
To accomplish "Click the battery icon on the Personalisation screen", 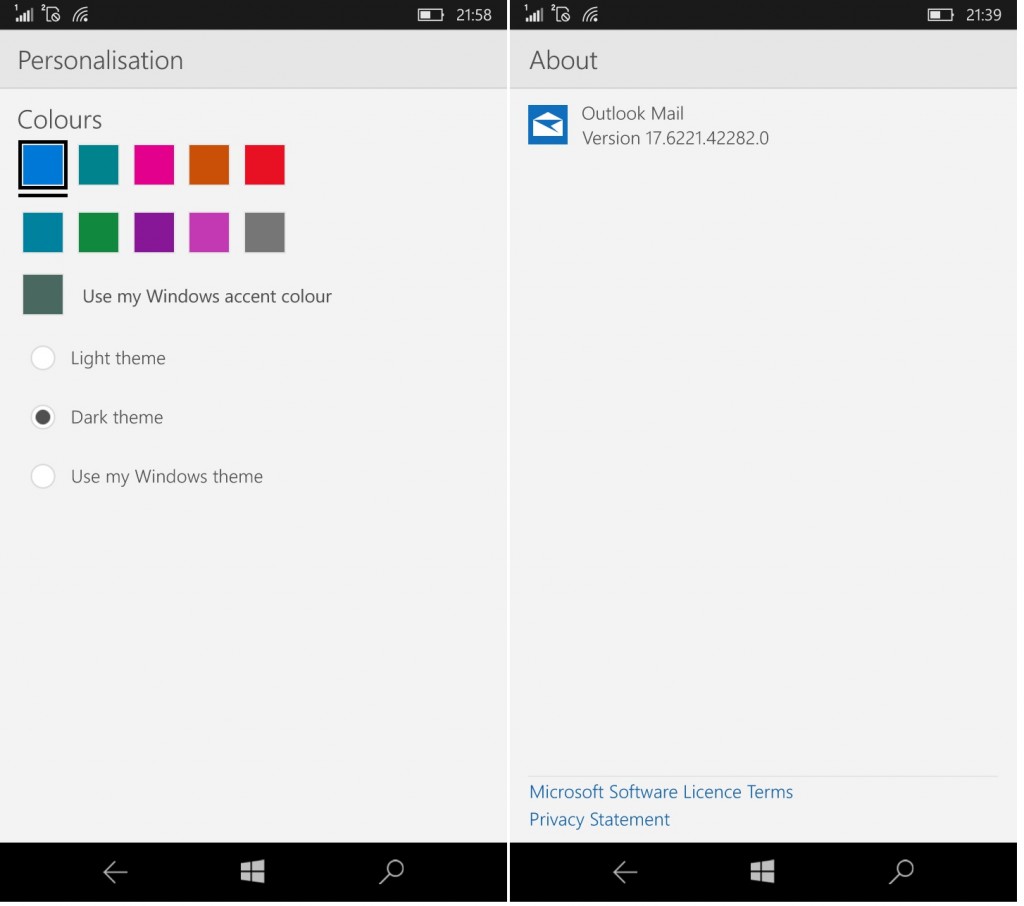I will (x=430, y=15).
